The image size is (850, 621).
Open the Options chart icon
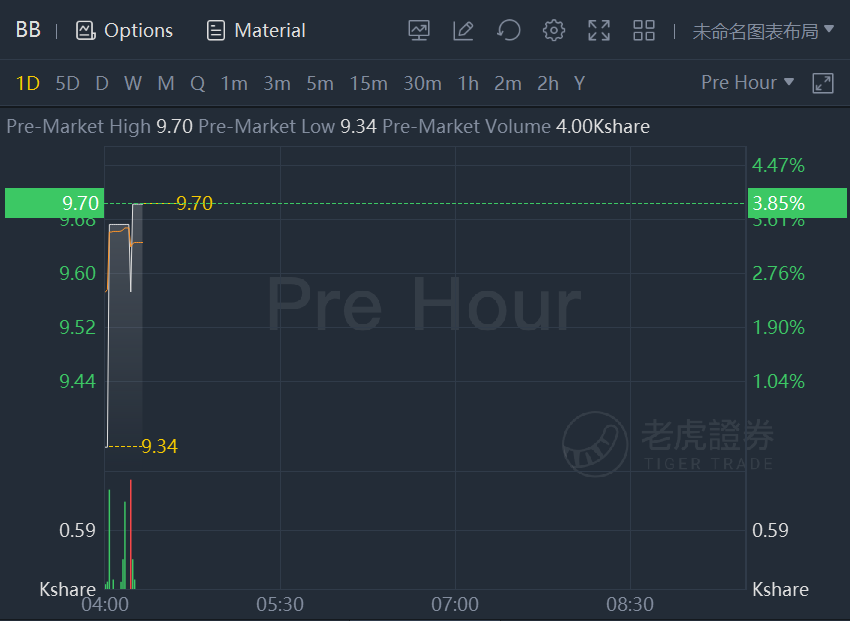click(x=86, y=30)
